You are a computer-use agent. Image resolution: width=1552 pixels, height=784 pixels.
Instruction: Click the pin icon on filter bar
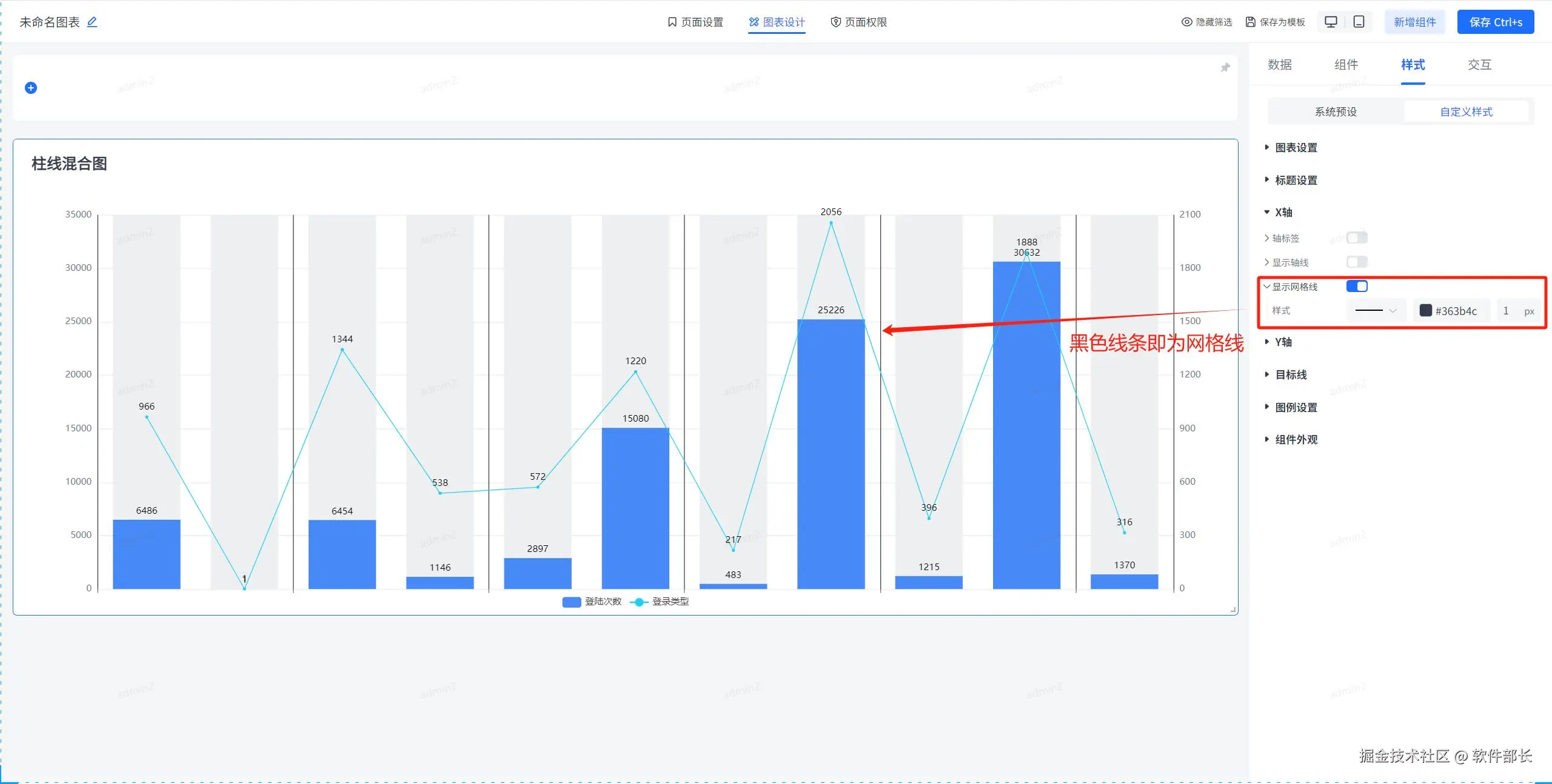pos(1225,67)
